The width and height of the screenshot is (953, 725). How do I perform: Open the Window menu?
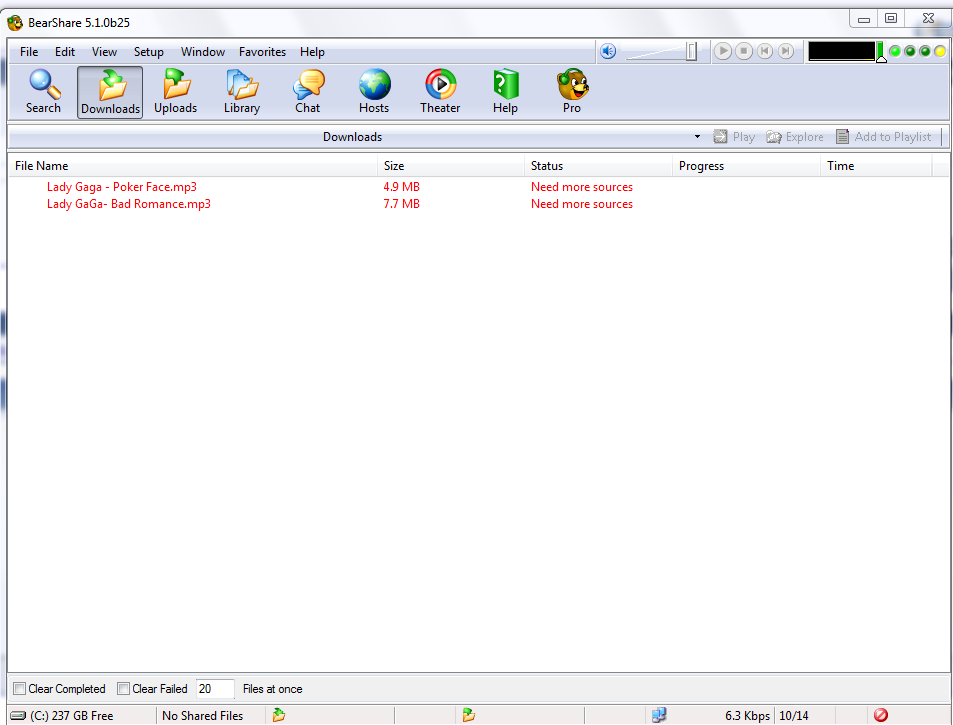point(203,52)
